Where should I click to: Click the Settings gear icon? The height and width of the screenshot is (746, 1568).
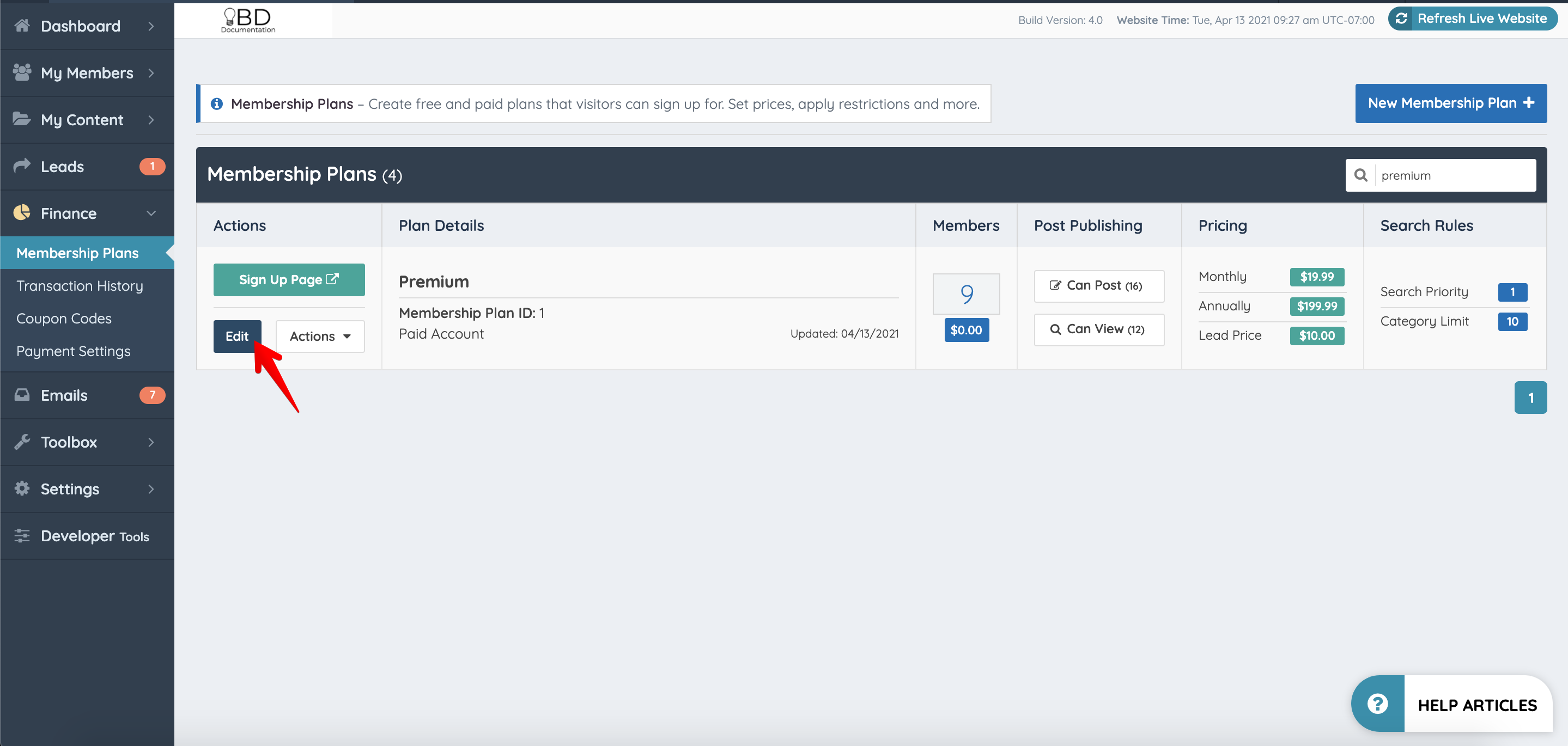(x=22, y=488)
